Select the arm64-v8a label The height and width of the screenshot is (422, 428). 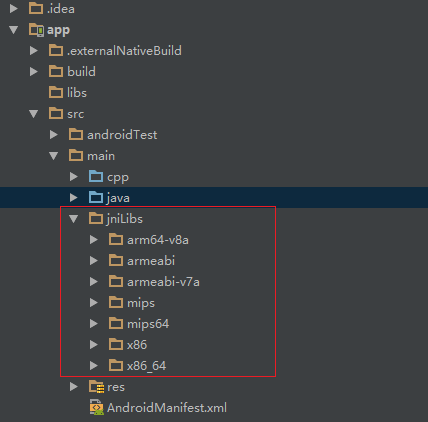click(158, 240)
